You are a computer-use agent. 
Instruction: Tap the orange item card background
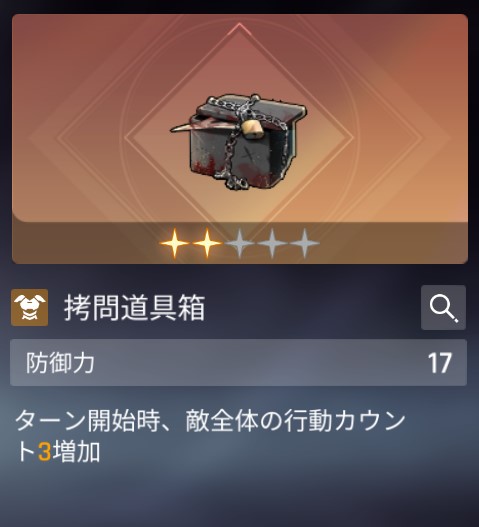(x=240, y=118)
